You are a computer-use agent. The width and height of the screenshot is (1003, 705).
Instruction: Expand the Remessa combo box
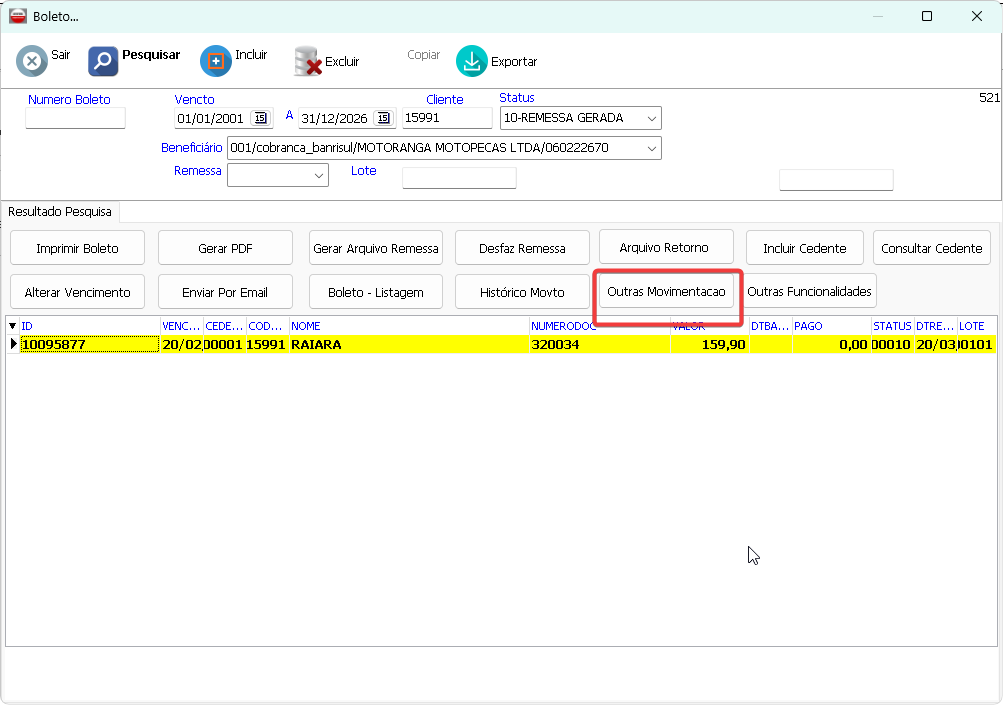click(319, 176)
